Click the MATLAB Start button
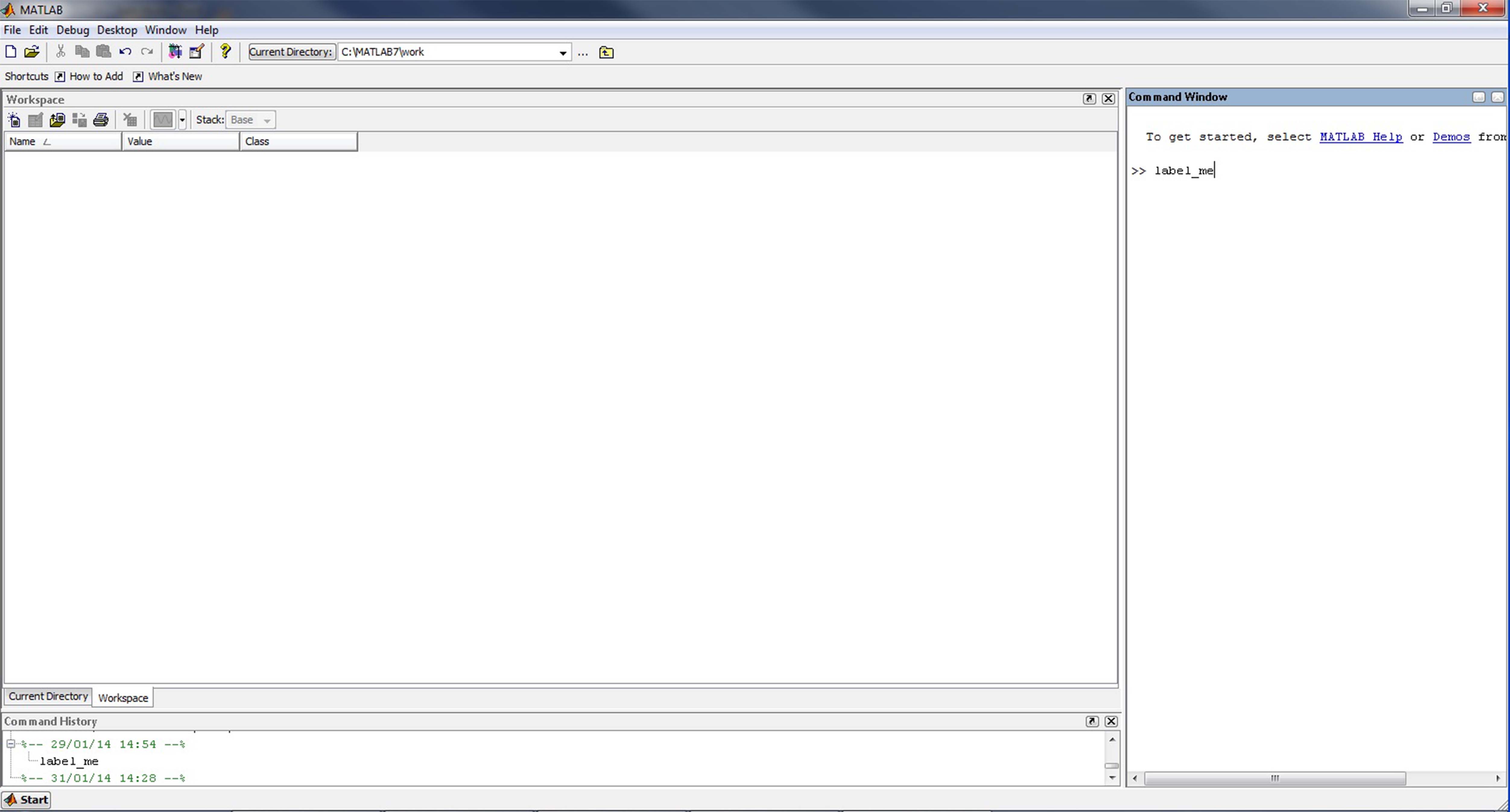This screenshot has height=812, width=1510. click(26, 800)
